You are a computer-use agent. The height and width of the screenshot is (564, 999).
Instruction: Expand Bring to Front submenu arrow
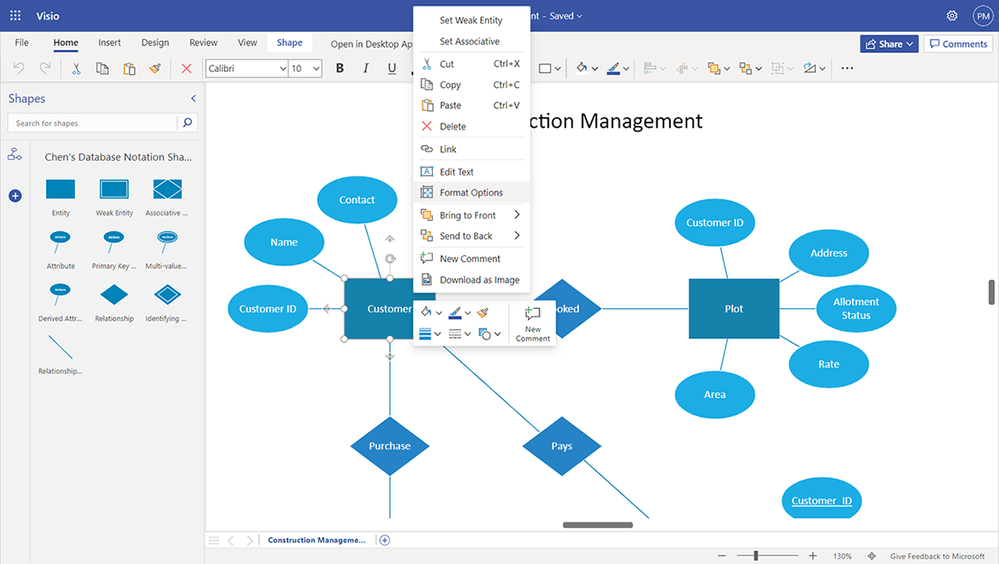click(517, 215)
